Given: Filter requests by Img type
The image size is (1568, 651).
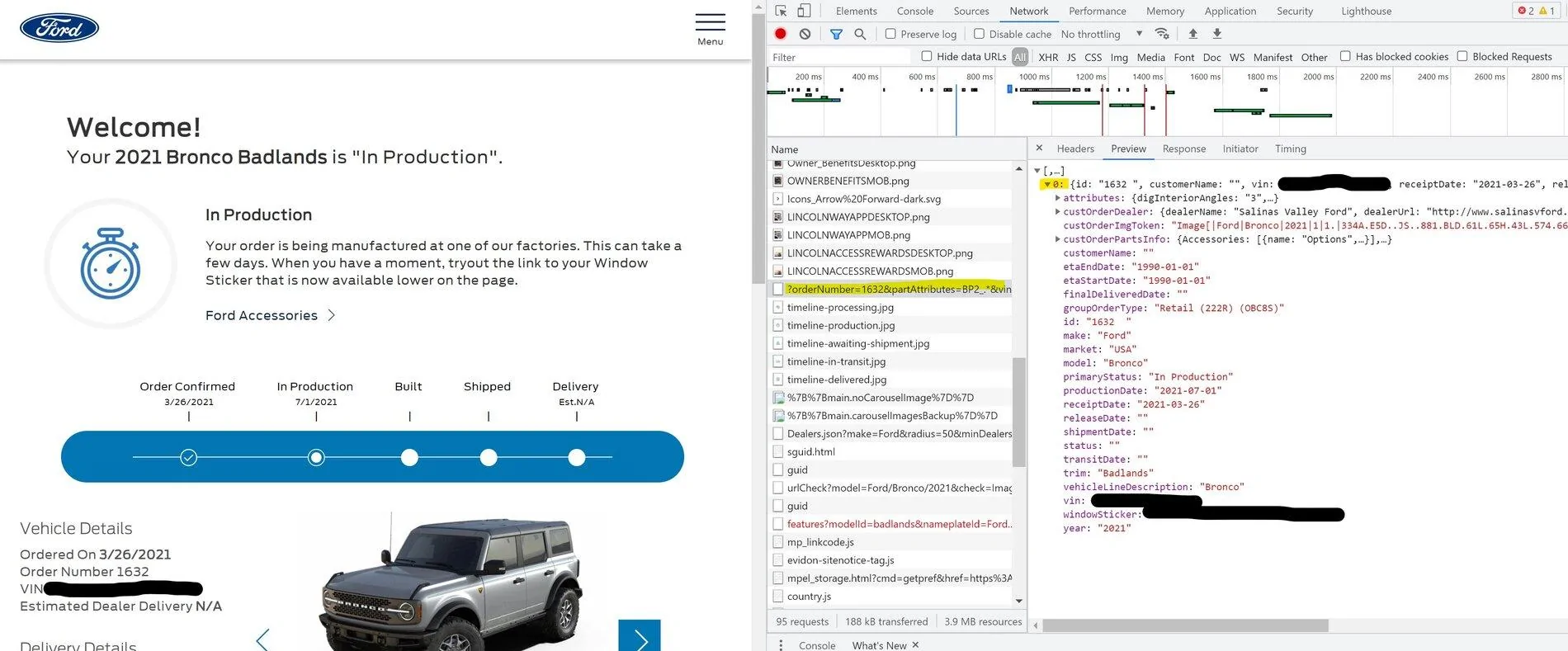Looking at the screenshot, I should click(x=1119, y=57).
